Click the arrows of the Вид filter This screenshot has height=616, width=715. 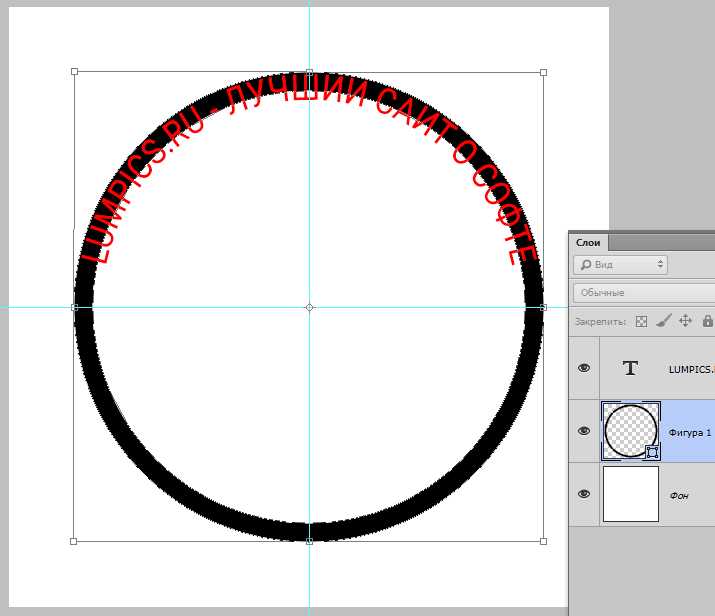[660, 264]
